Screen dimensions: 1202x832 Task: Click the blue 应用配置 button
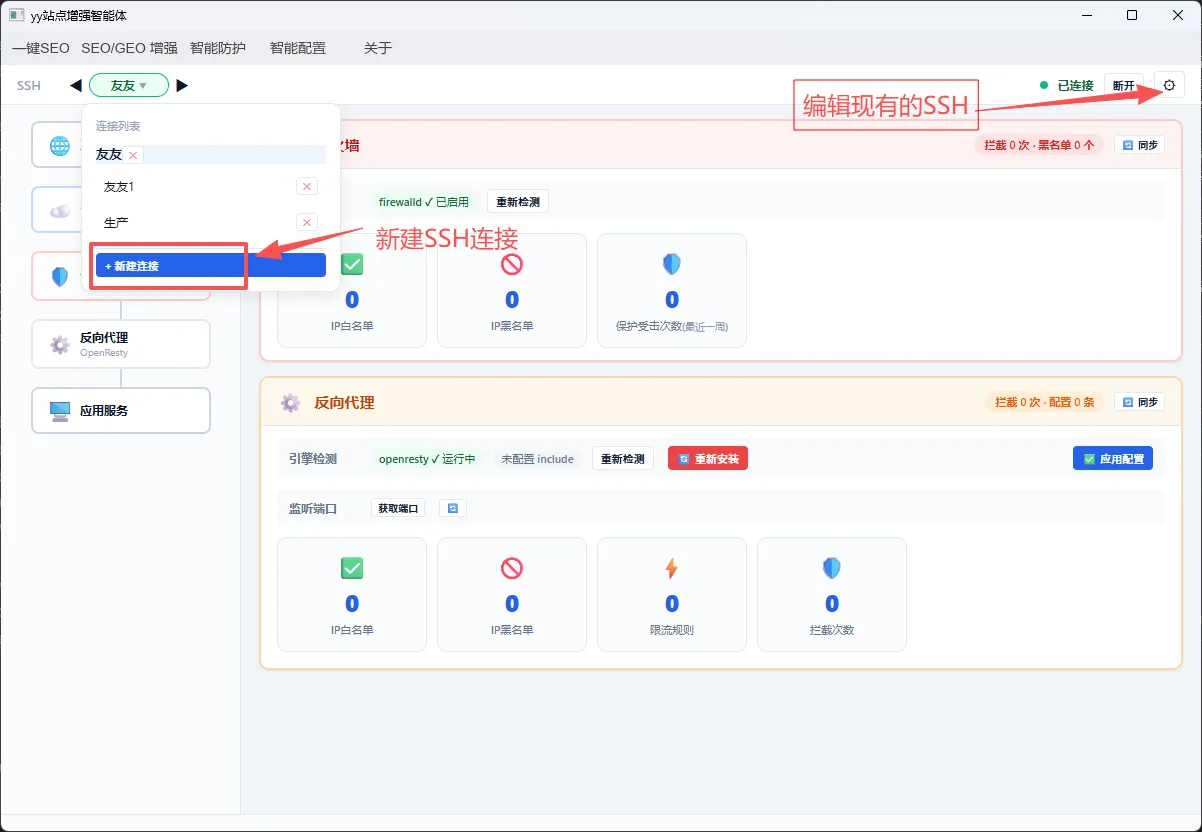[x=1113, y=459]
